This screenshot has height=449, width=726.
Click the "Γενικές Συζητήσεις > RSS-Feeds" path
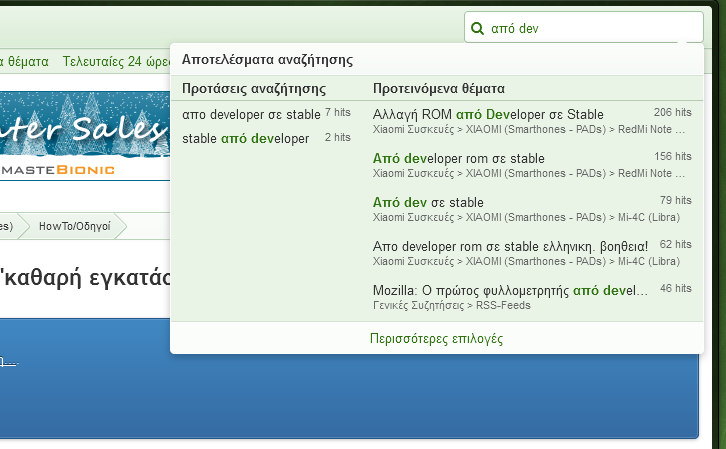[x=451, y=305]
